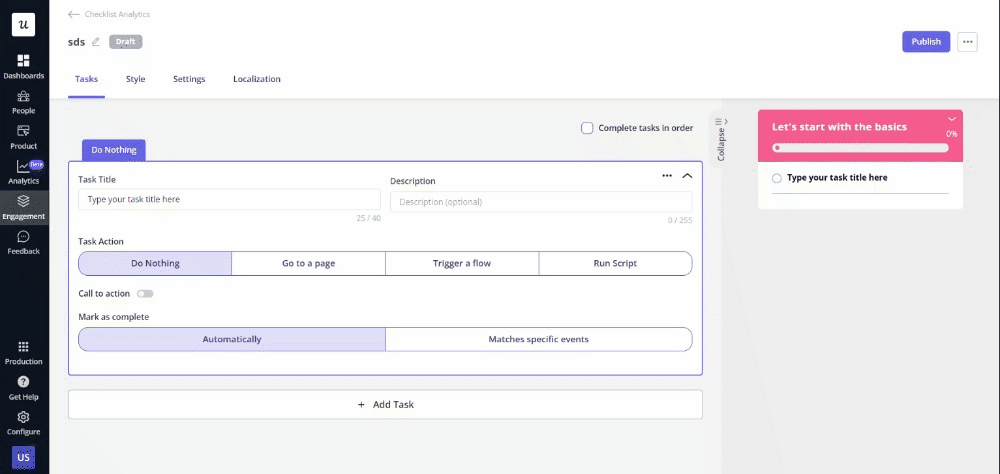
Task: Open Feedback in the sidebar
Action: coord(23,238)
